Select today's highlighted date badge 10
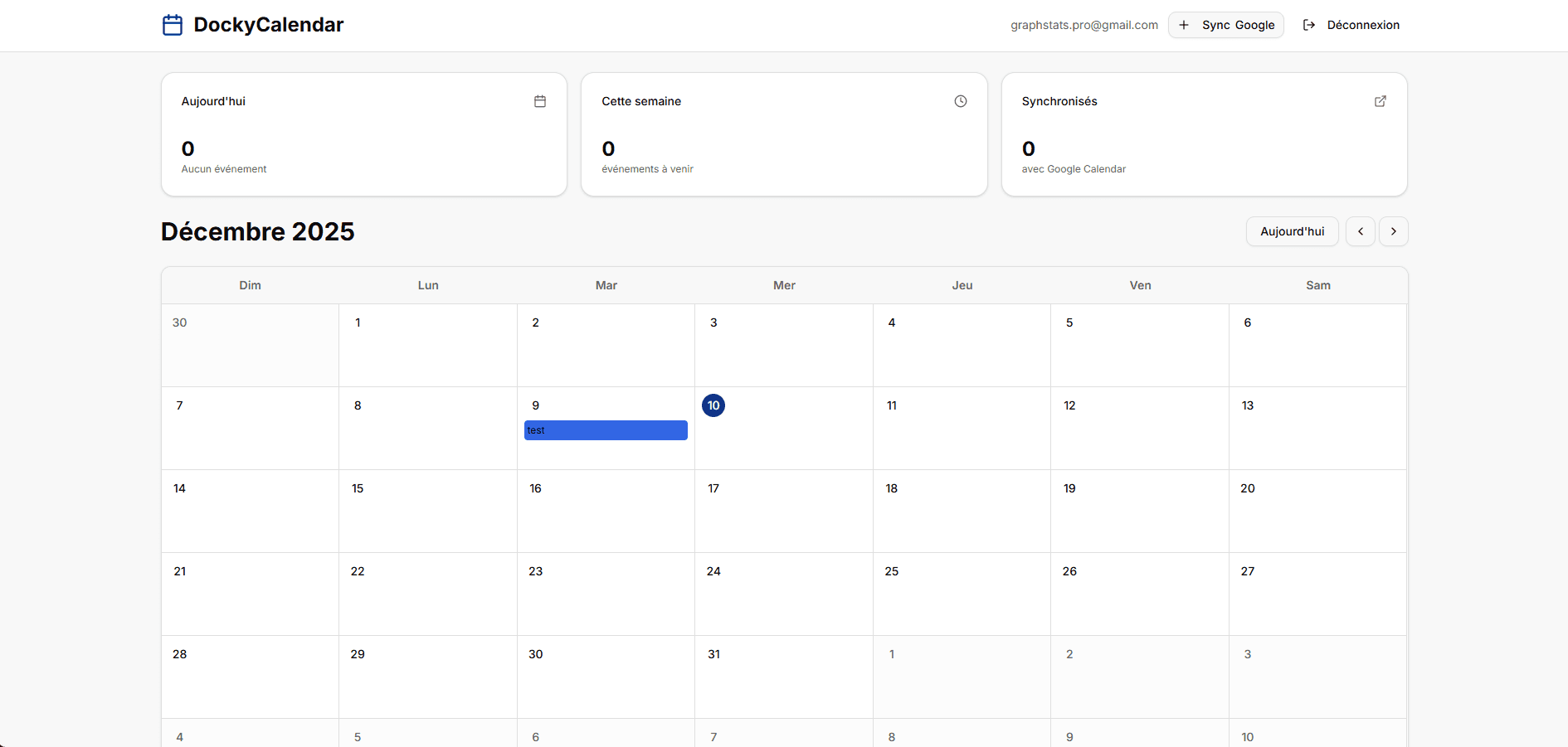Viewport: 1568px width, 747px height. (713, 405)
